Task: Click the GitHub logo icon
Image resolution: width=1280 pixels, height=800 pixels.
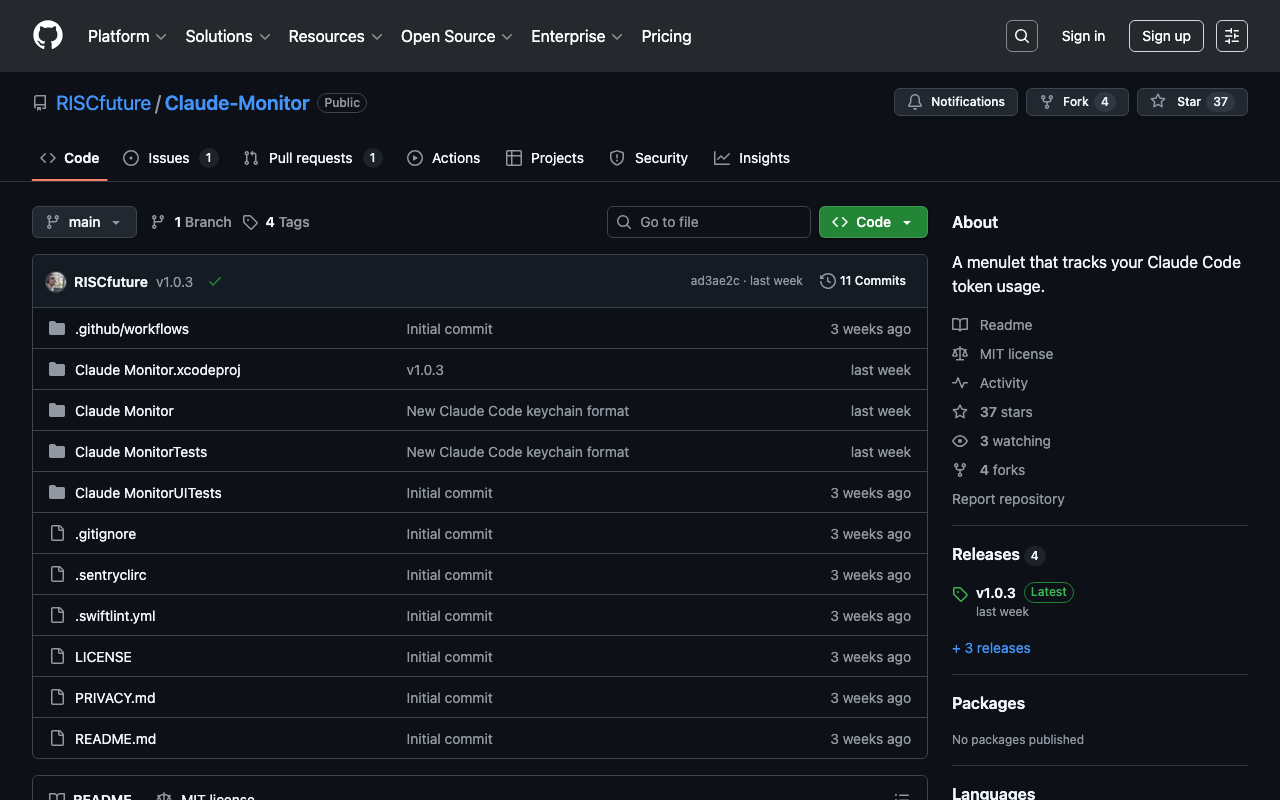Action: pos(48,36)
